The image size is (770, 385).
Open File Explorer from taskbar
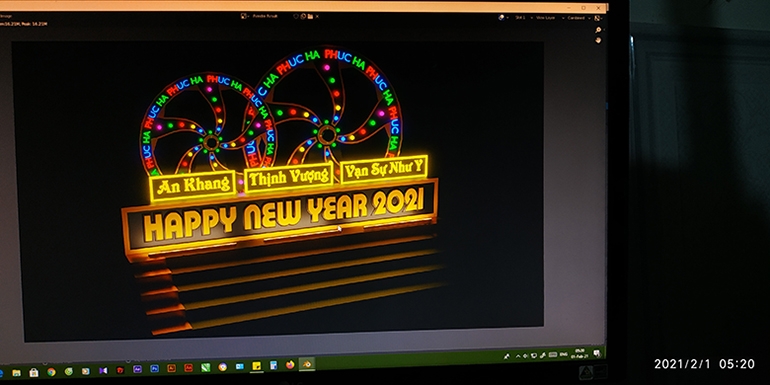(x=16, y=373)
